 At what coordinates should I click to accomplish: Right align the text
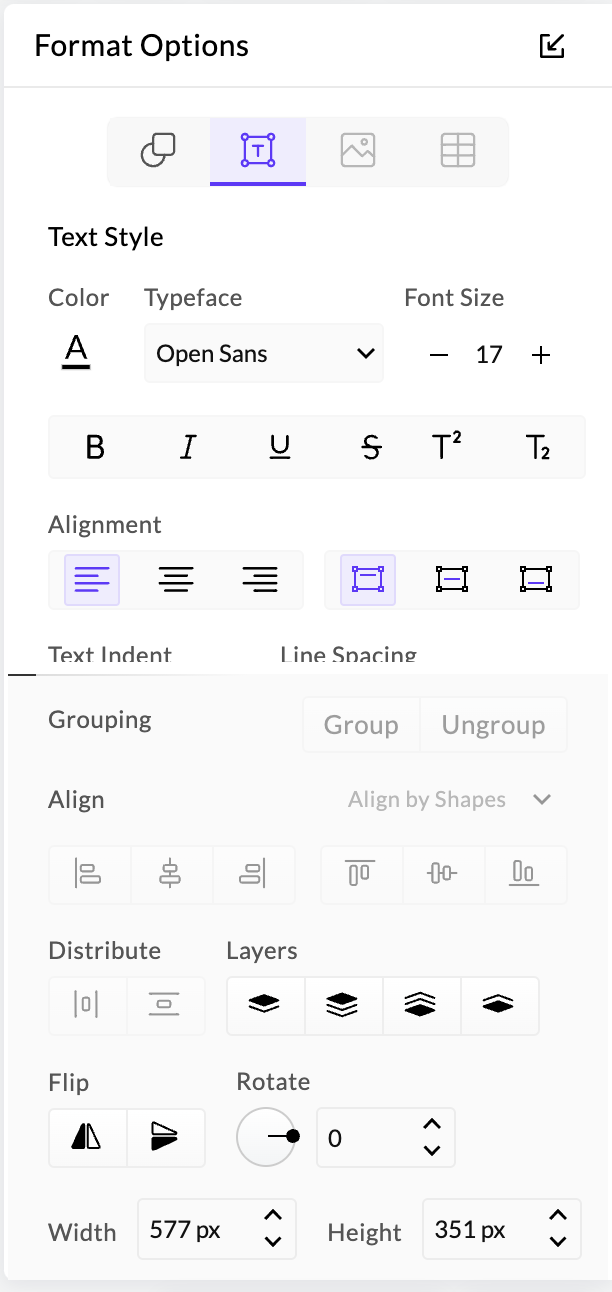tap(260, 579)
